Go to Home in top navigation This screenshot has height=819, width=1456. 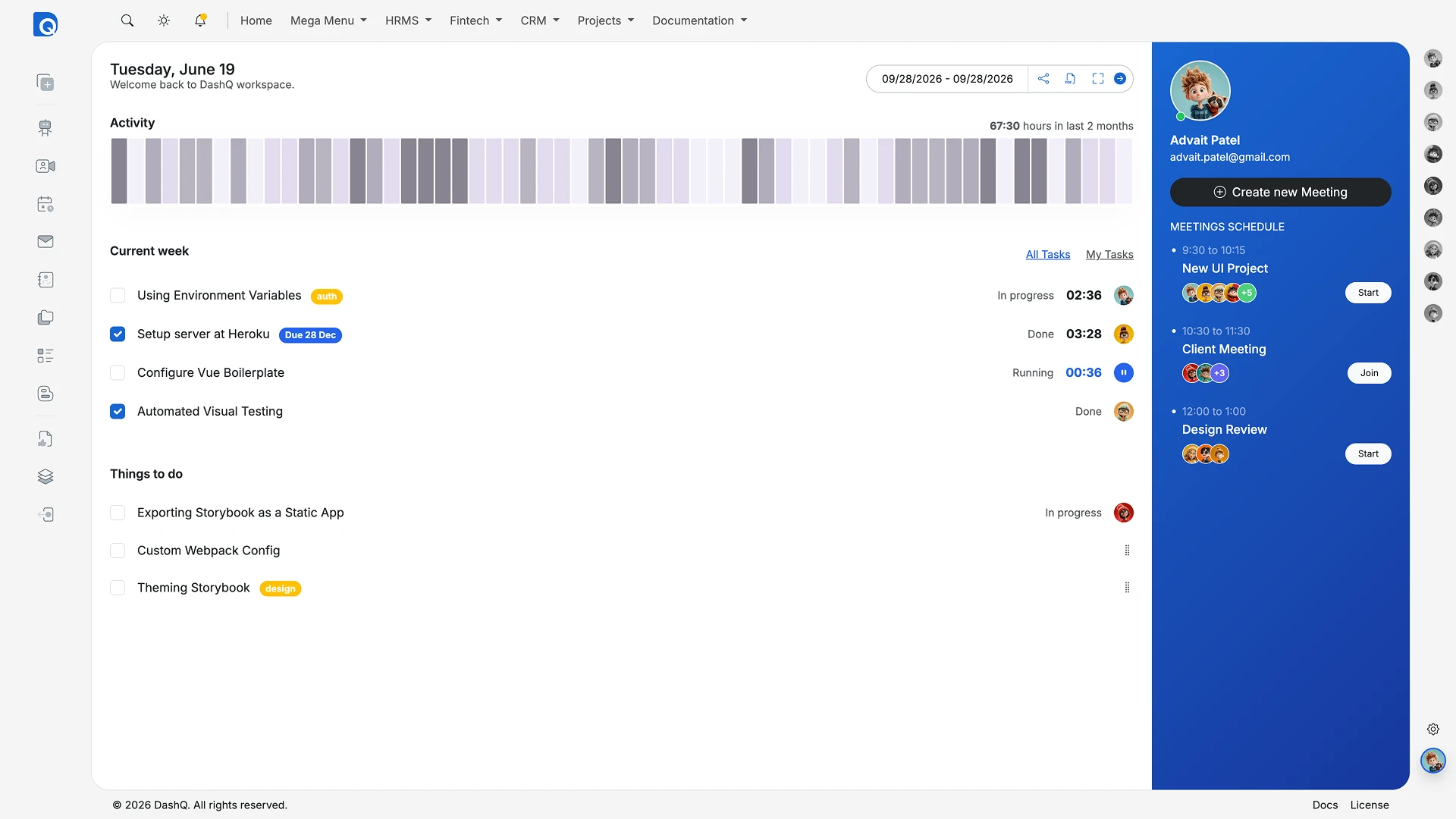pos(256,20)
